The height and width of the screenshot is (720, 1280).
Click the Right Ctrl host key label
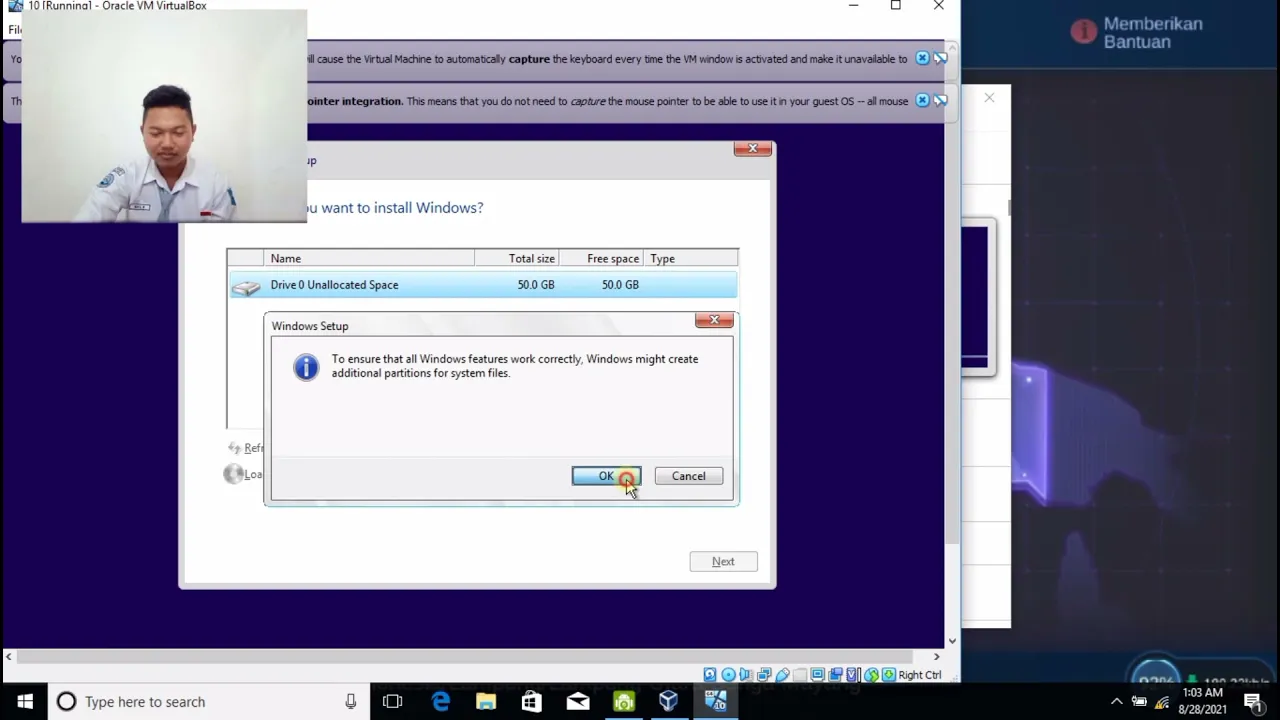[920, 675]
